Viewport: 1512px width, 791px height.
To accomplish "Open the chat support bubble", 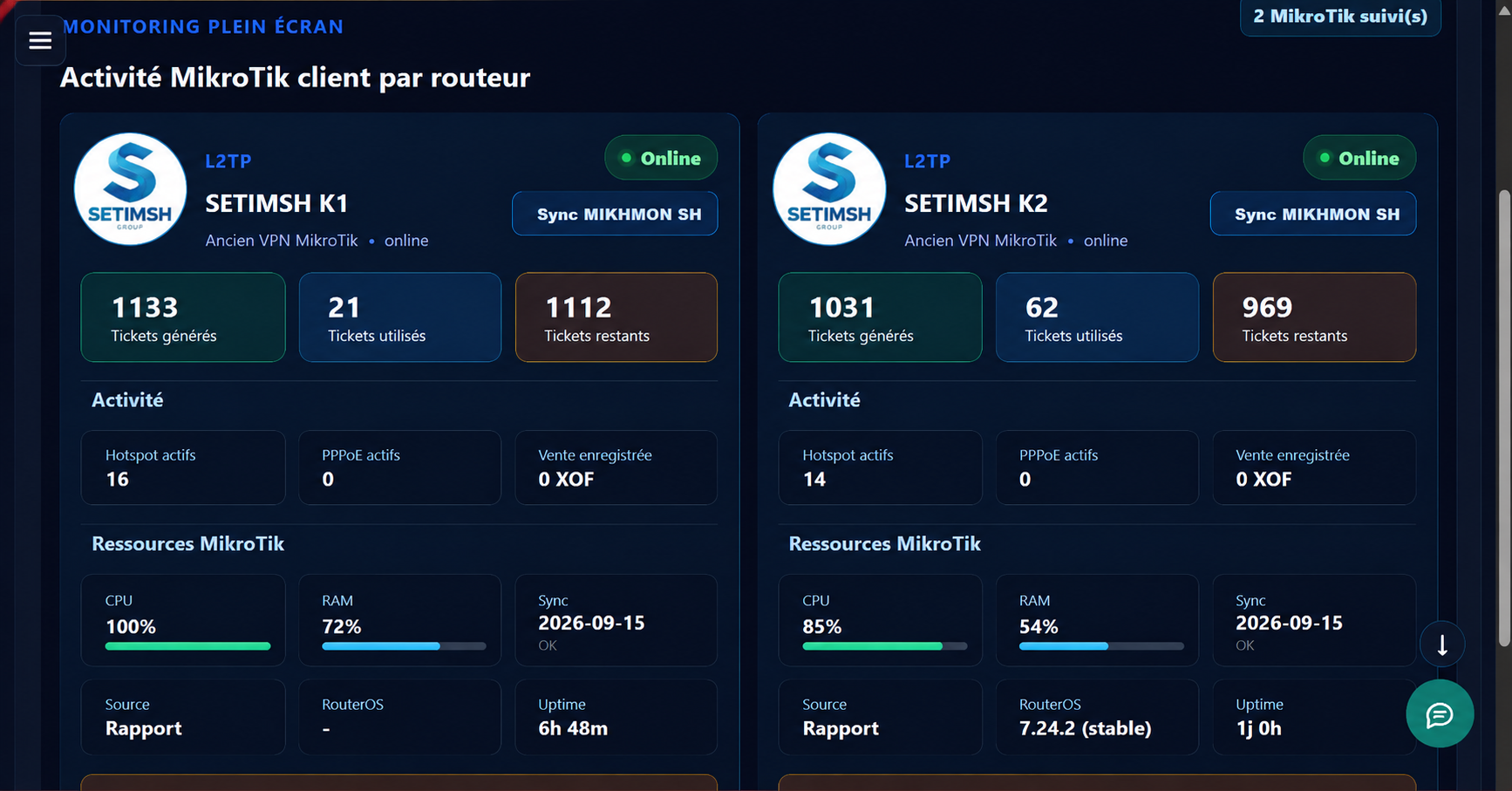I will pyautogui.click(x=1440, y=714).
